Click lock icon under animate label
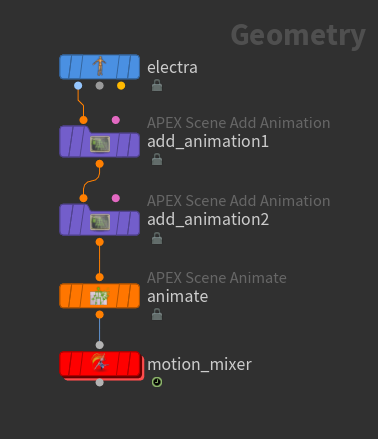The height and width of the screenshot is (439, 378). (x=157, y=314)
